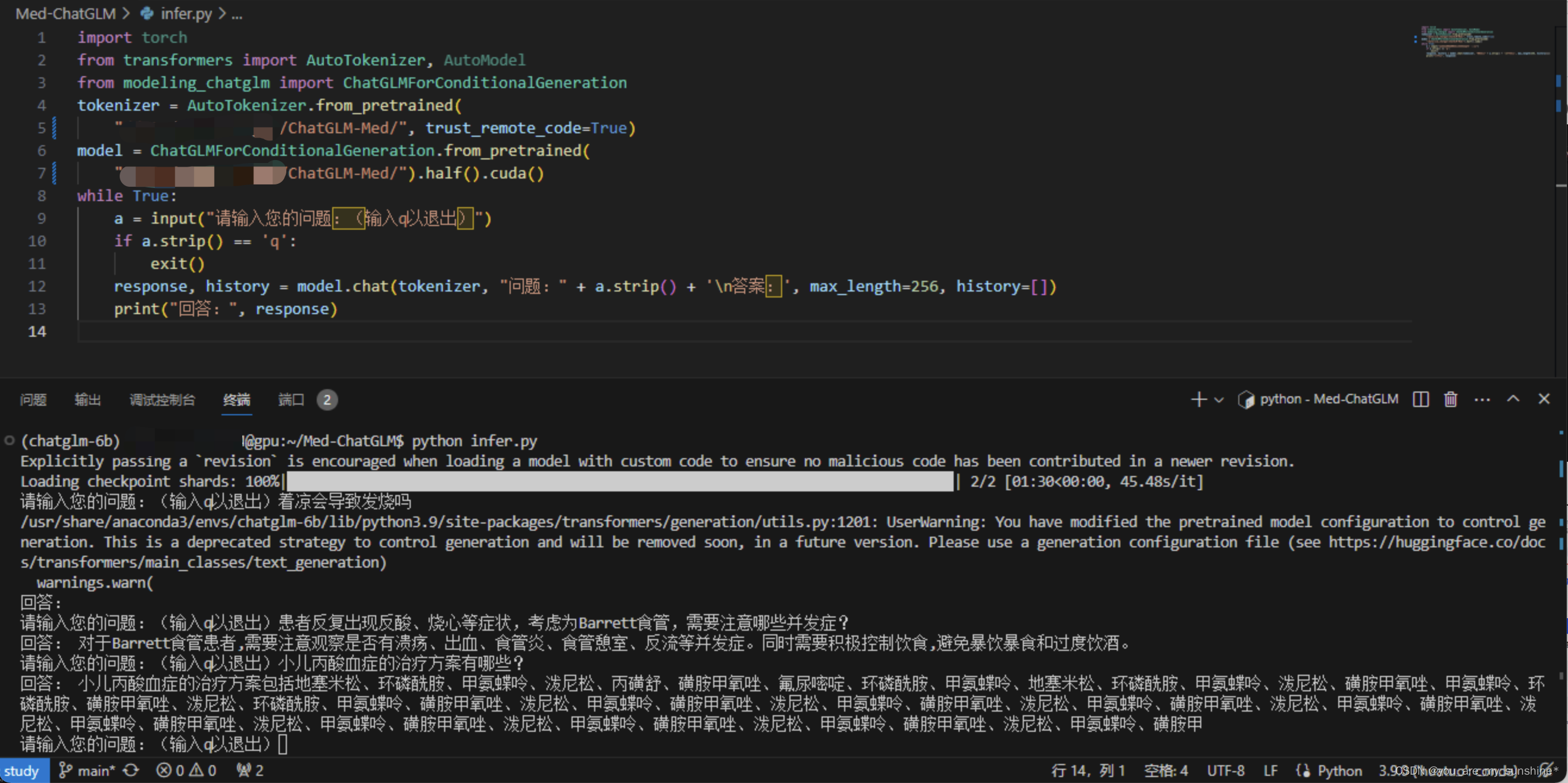This screenshot has width=1568, height=783.
Task: Select the 终端 tab
Action: tap(236, 400)
